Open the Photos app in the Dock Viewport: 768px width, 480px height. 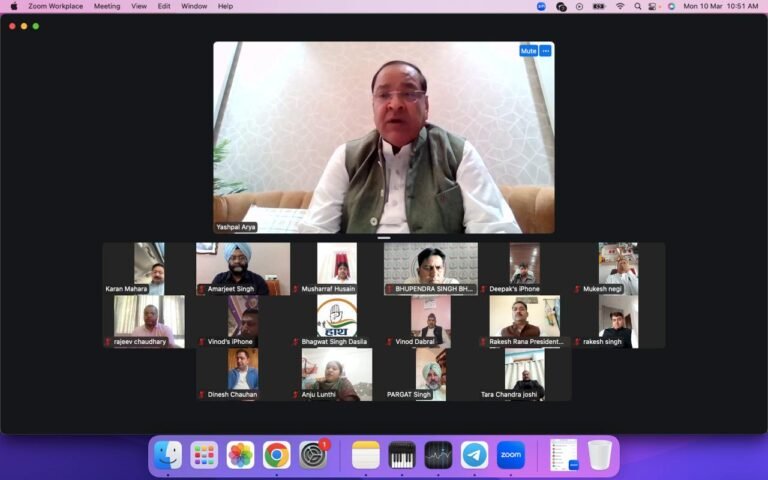coord(240,455)
